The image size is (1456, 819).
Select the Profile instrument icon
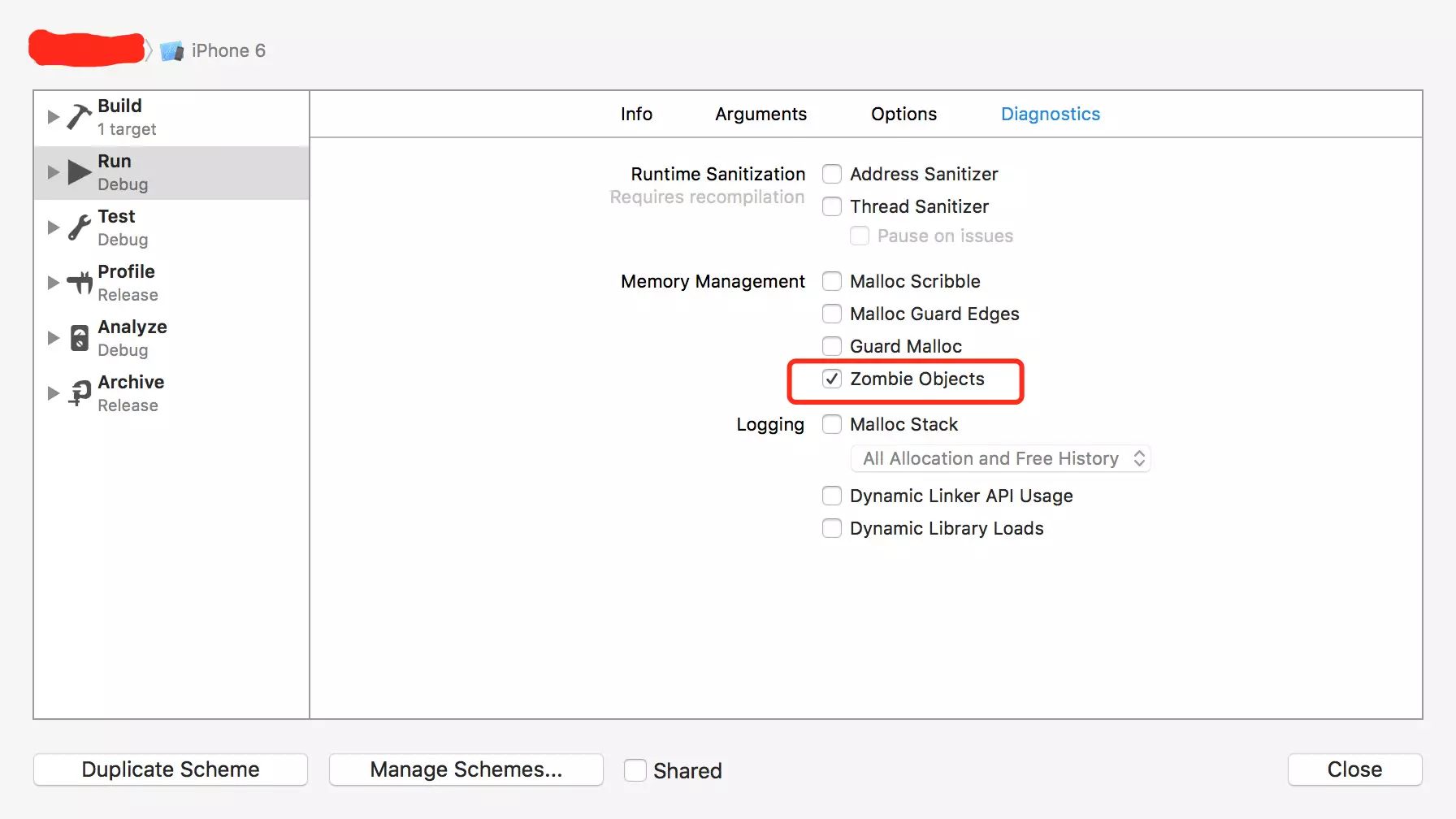(x=80, y=283)
